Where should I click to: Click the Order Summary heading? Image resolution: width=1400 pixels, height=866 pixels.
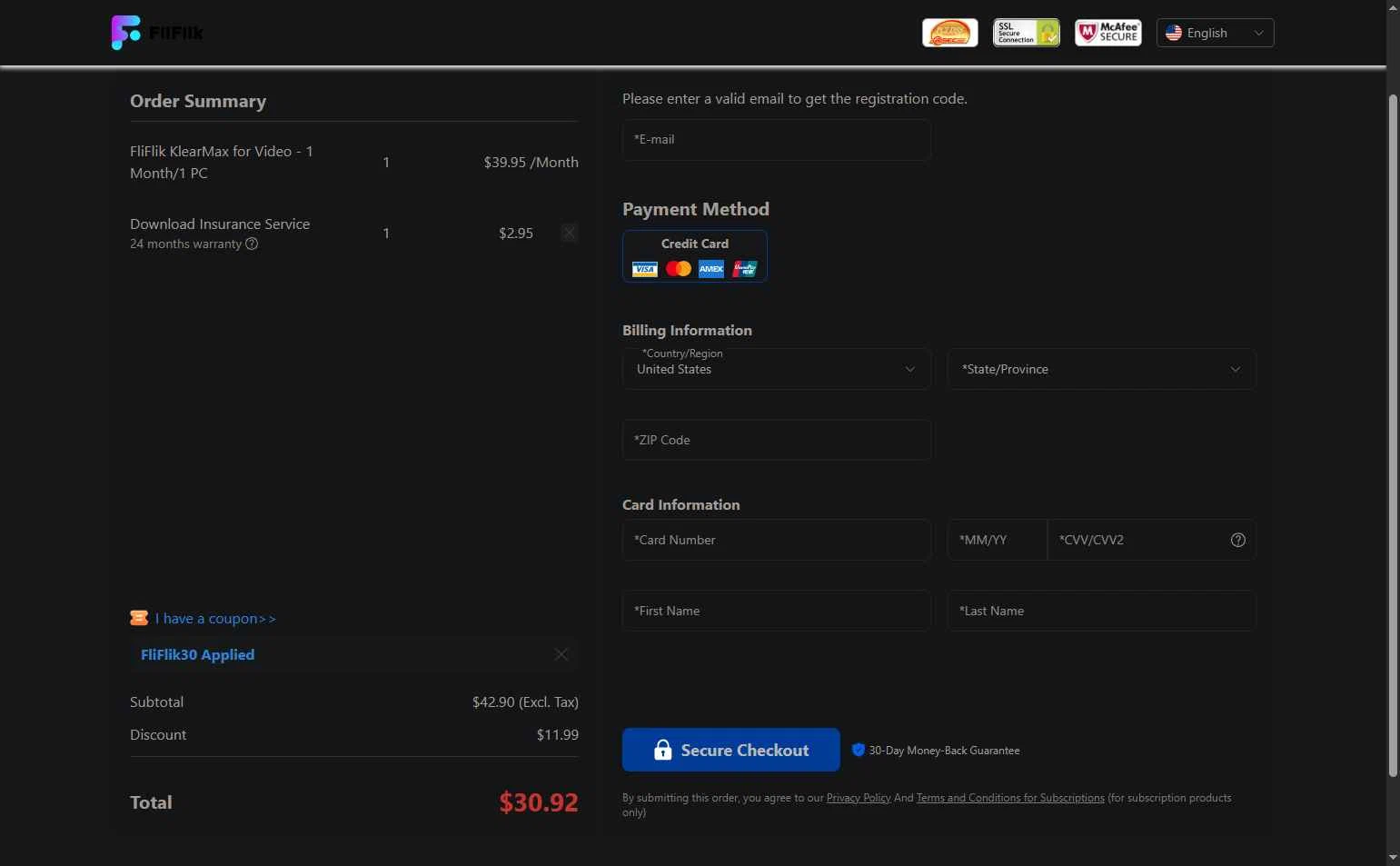(198, 101)
